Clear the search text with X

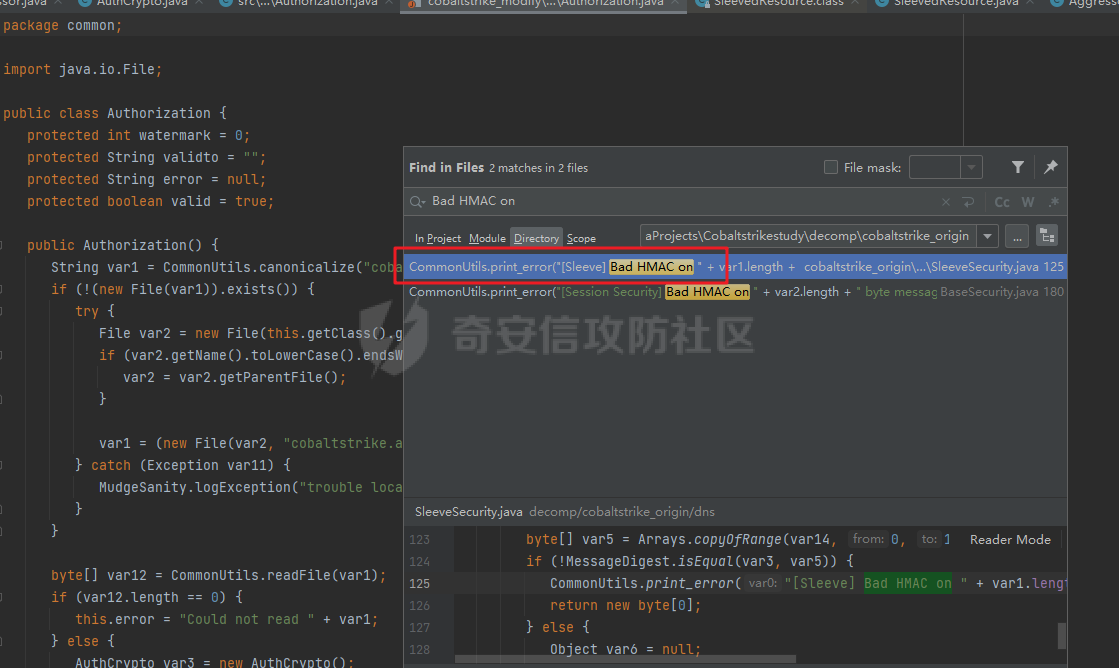[x=946, y=202]
